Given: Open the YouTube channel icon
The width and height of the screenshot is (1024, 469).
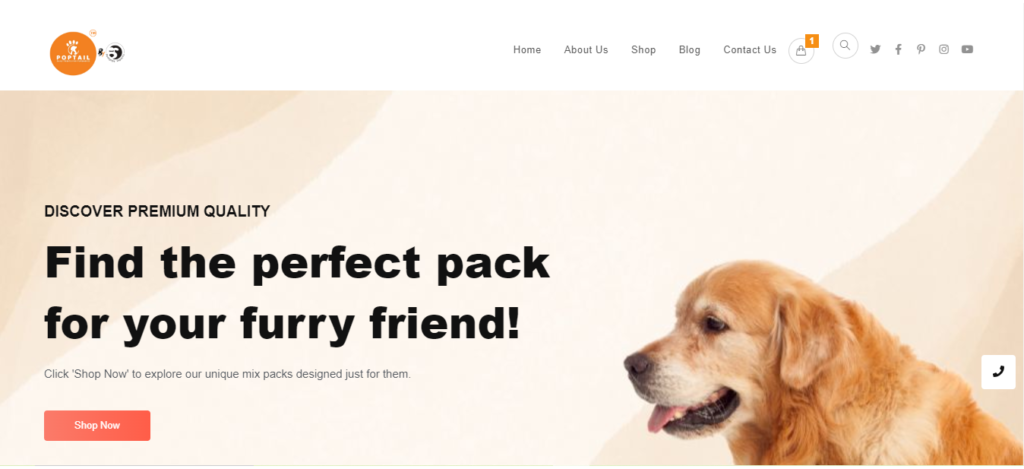Looking at the screenshot, I should point(967,49).
